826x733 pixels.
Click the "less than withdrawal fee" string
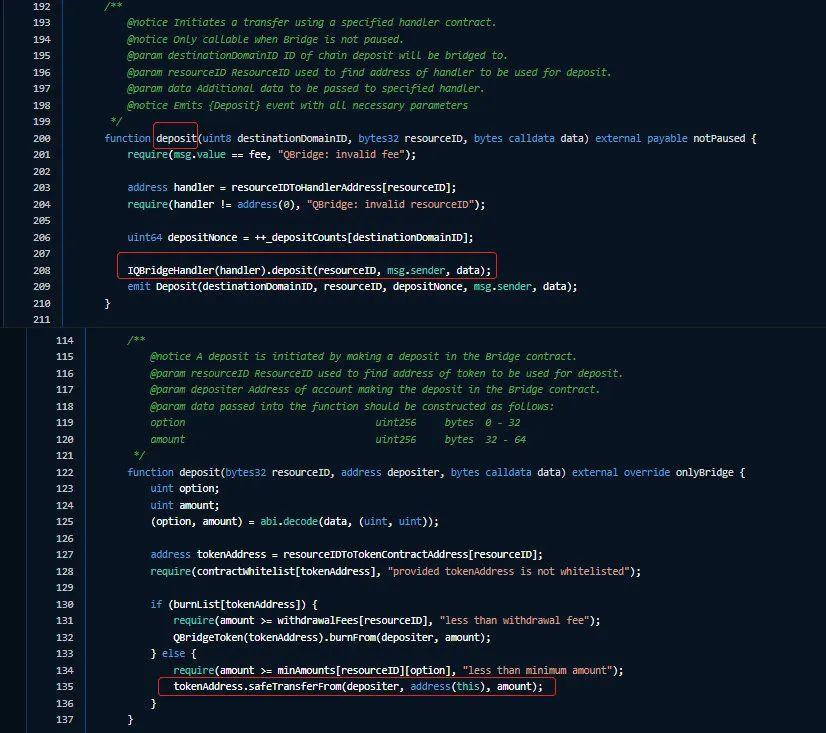pyautogui.click(x=526, y=620)
